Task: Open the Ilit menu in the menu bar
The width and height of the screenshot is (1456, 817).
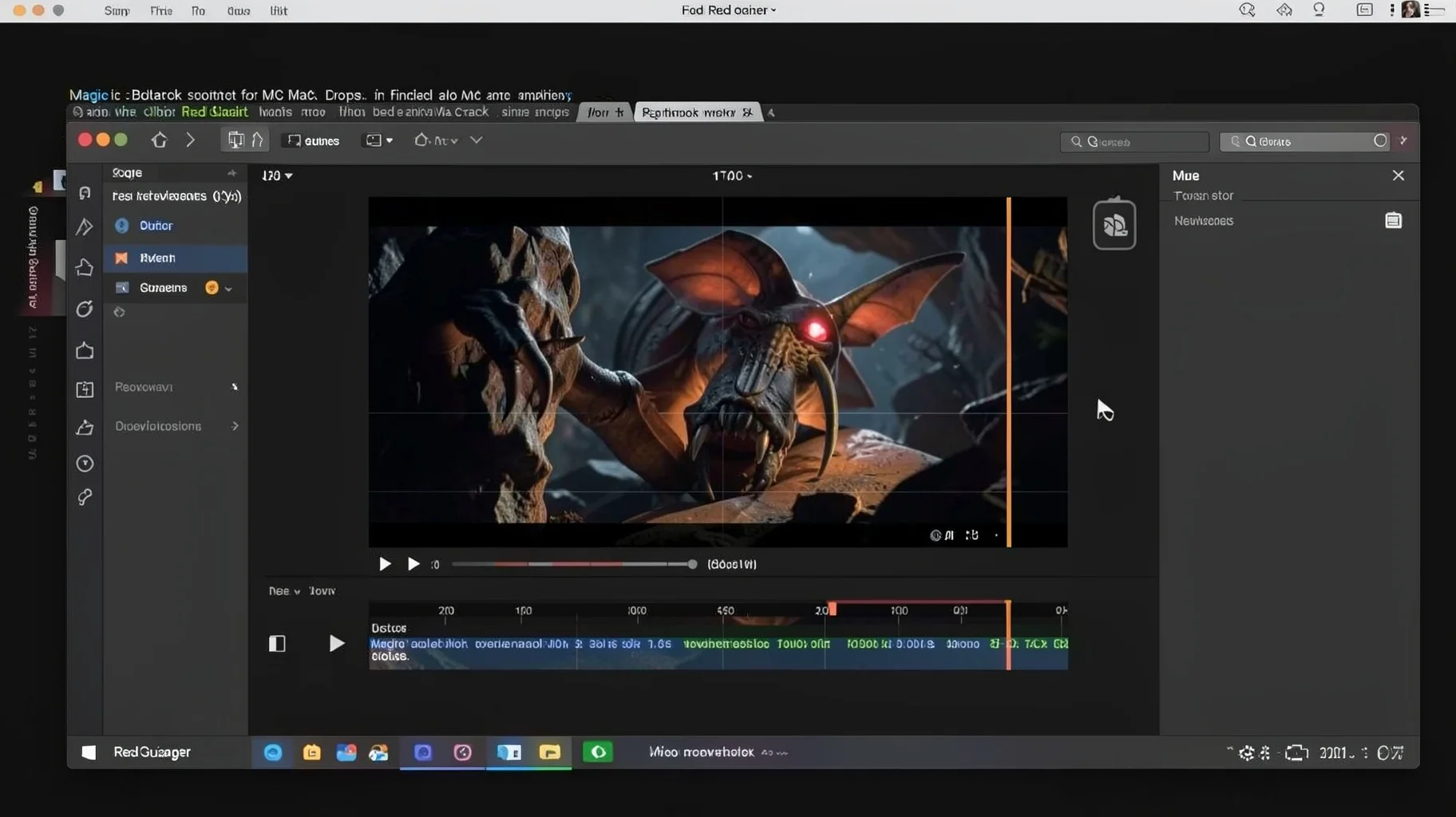Action: click(279, 10)
